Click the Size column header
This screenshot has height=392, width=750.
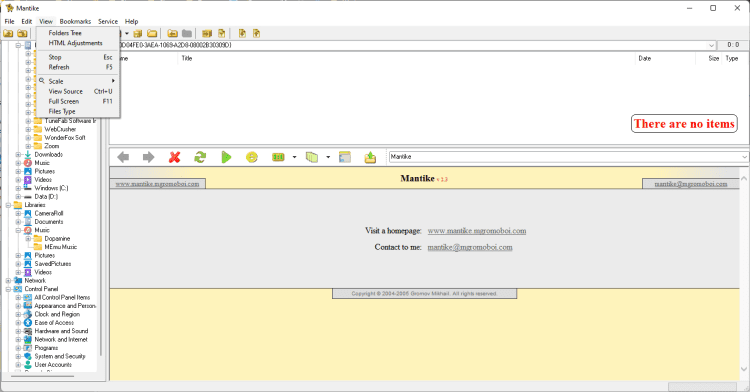708,58
